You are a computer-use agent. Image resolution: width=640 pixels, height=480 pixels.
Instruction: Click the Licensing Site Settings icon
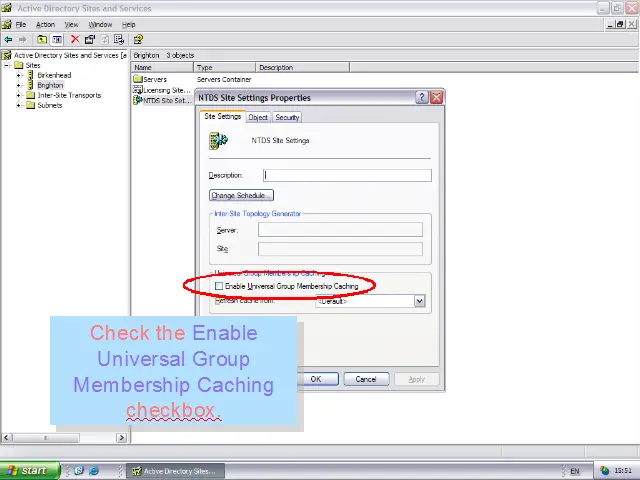[138, 90]
